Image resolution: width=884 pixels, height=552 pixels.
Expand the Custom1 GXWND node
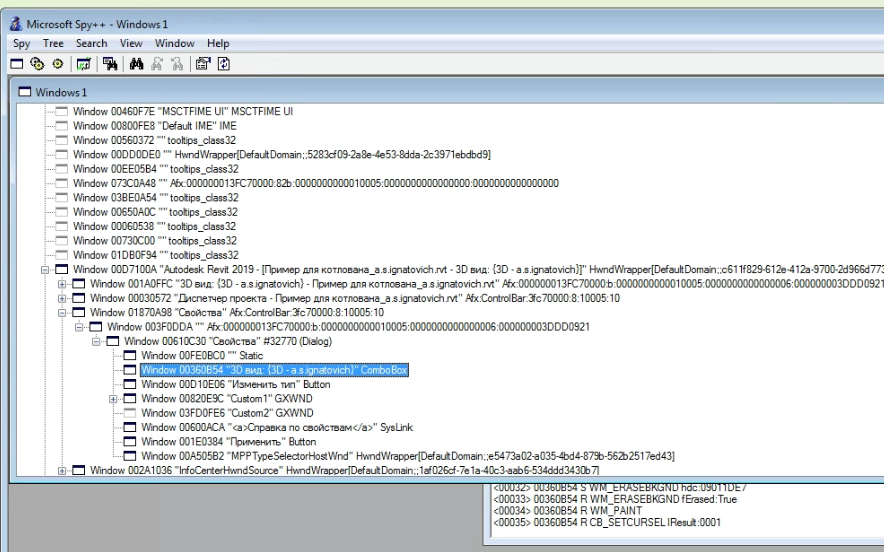click(113, 399)
